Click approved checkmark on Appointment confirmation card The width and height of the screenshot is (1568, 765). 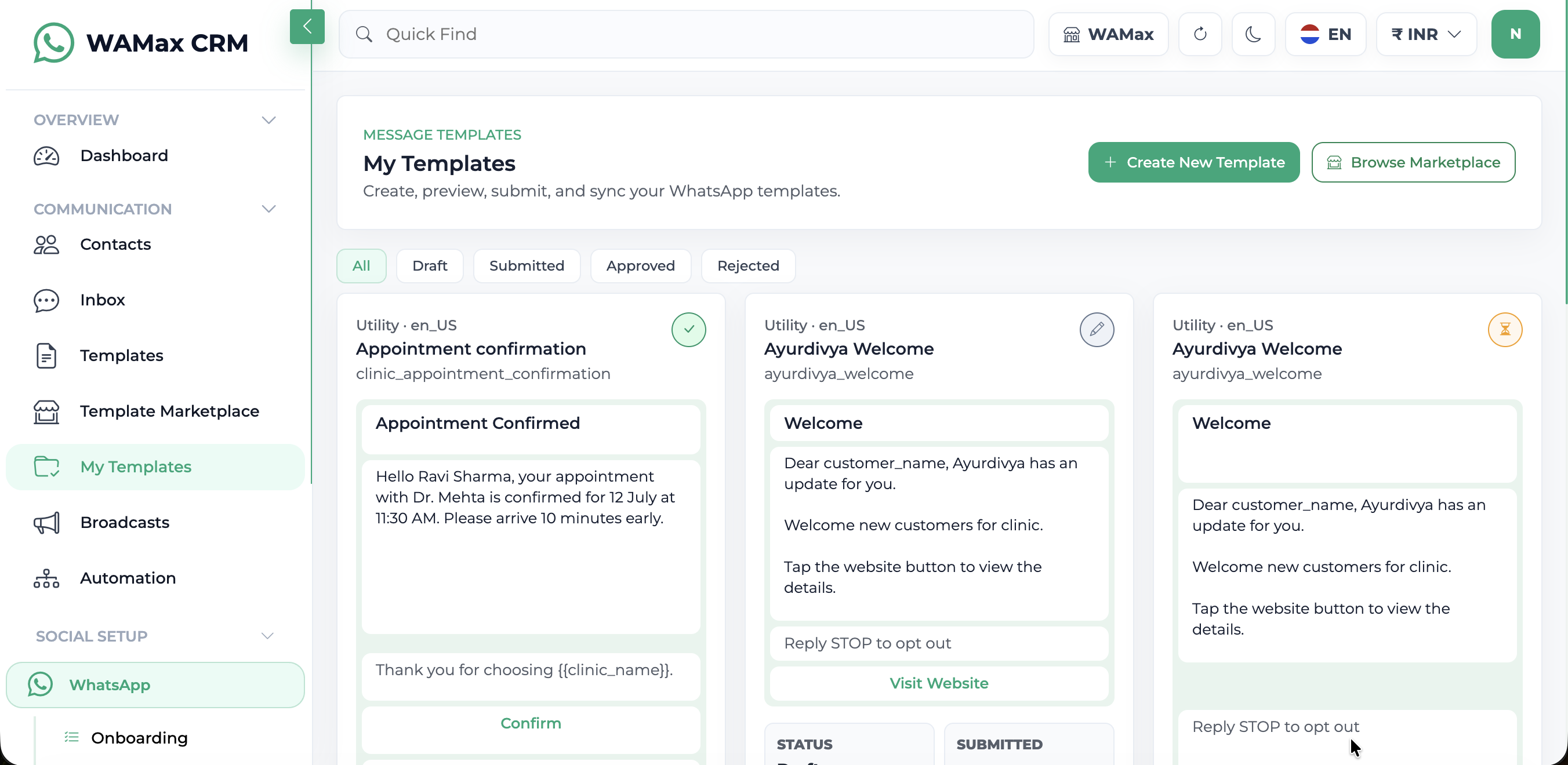click(x=688, y=330)
